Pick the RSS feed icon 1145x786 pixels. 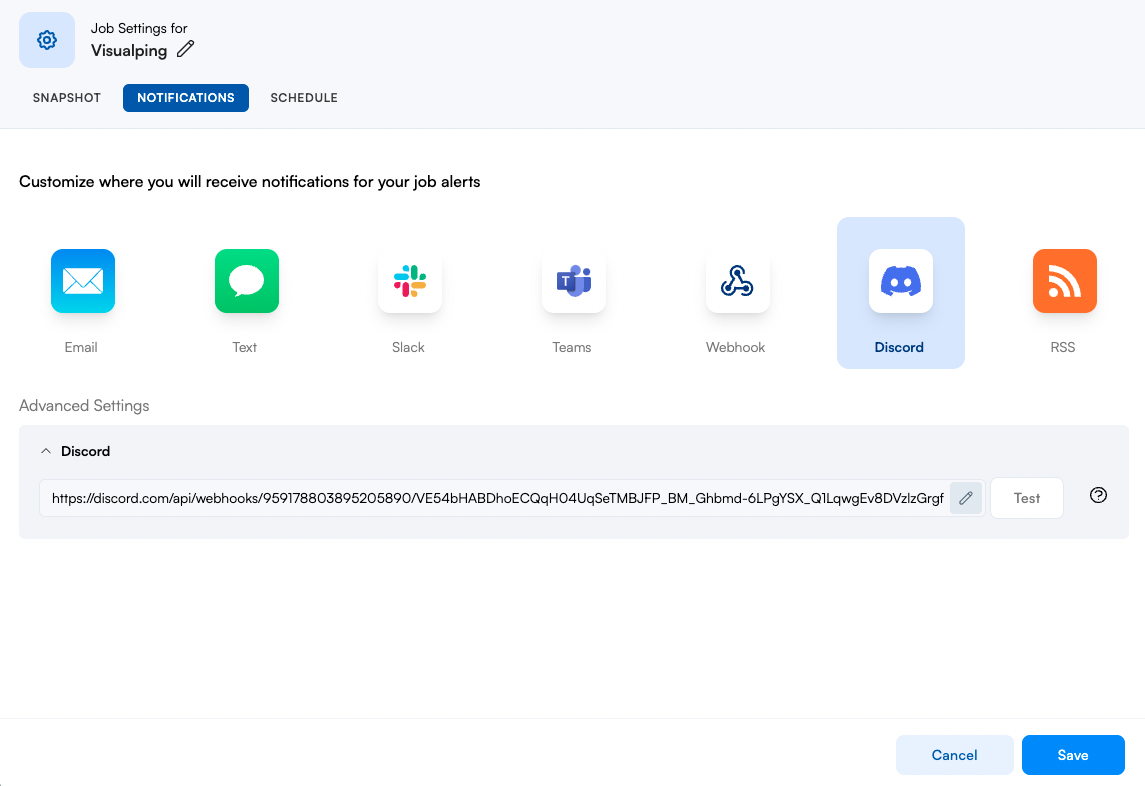[x=1065, y=281]
